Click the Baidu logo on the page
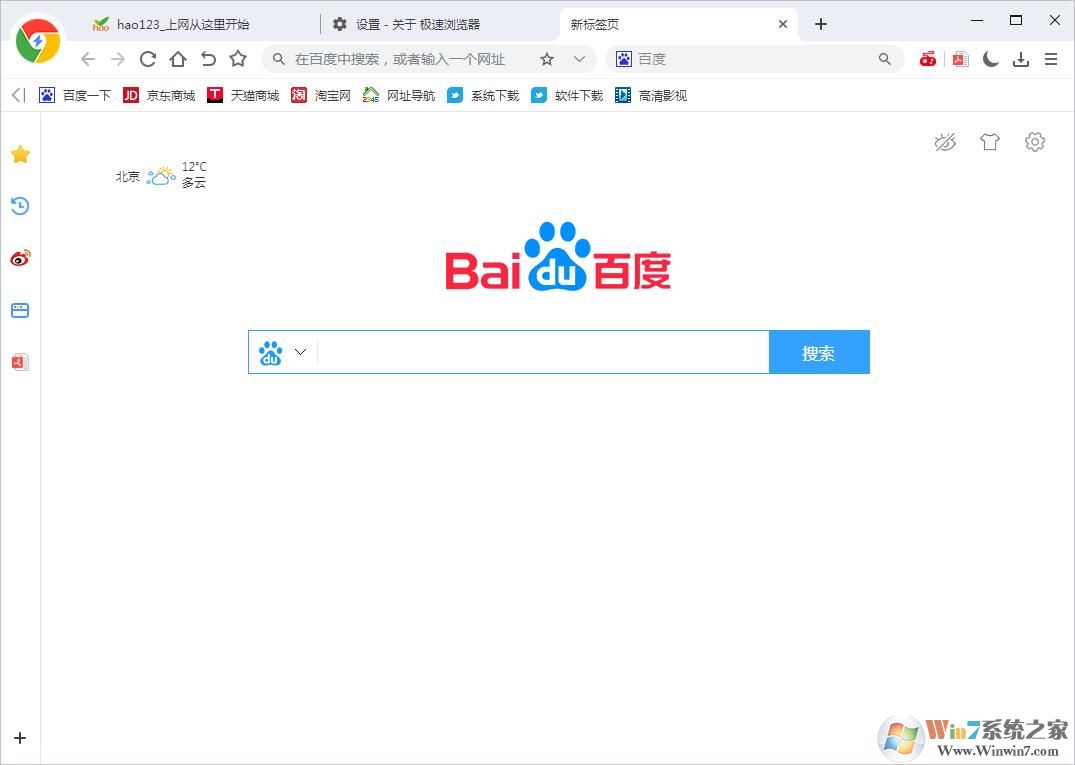The width and height of the screenshot is (1075, 765). pos(557,257)
